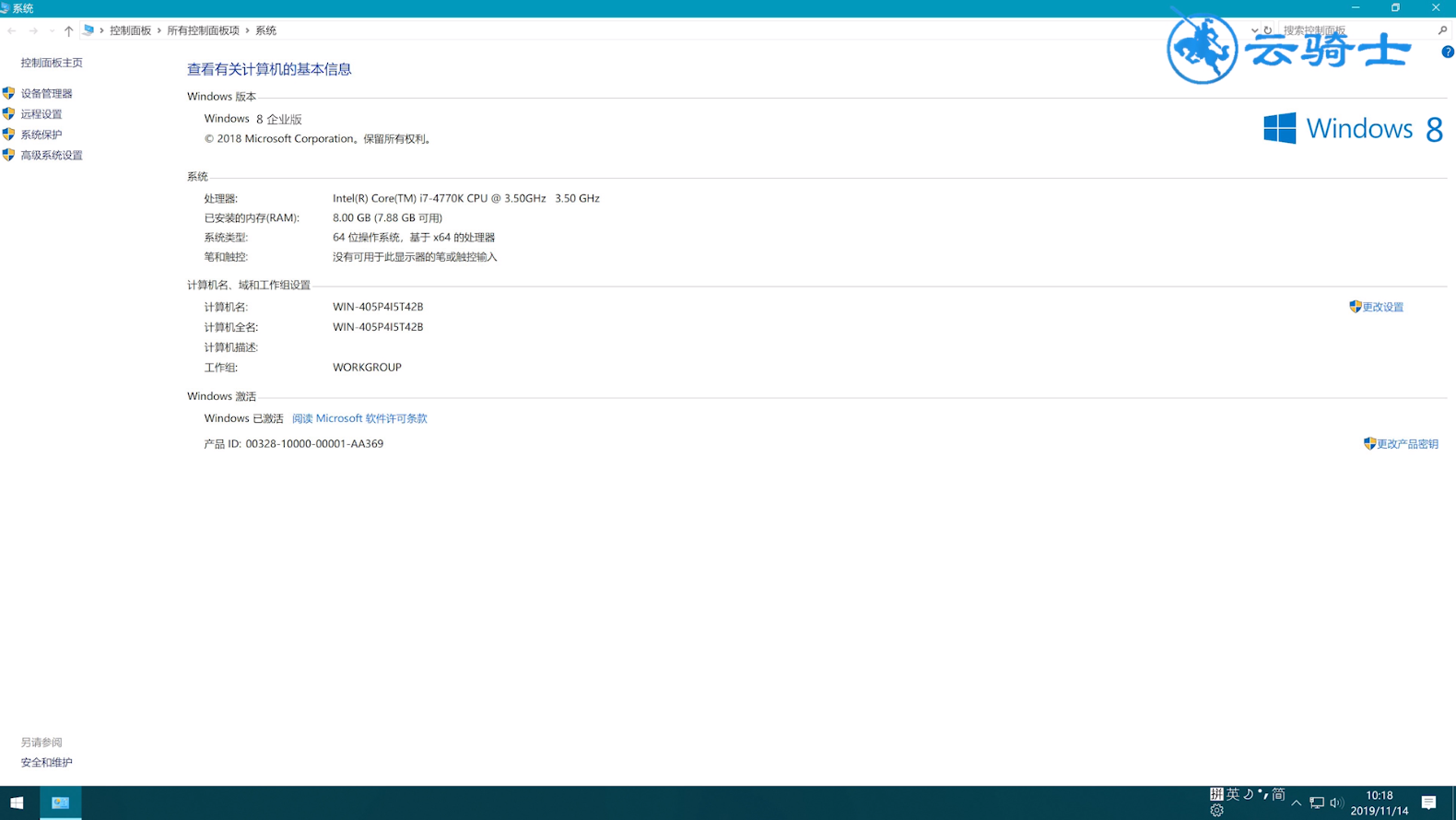Restore down the system window
1456x820 pixels.
(1395, 7)
